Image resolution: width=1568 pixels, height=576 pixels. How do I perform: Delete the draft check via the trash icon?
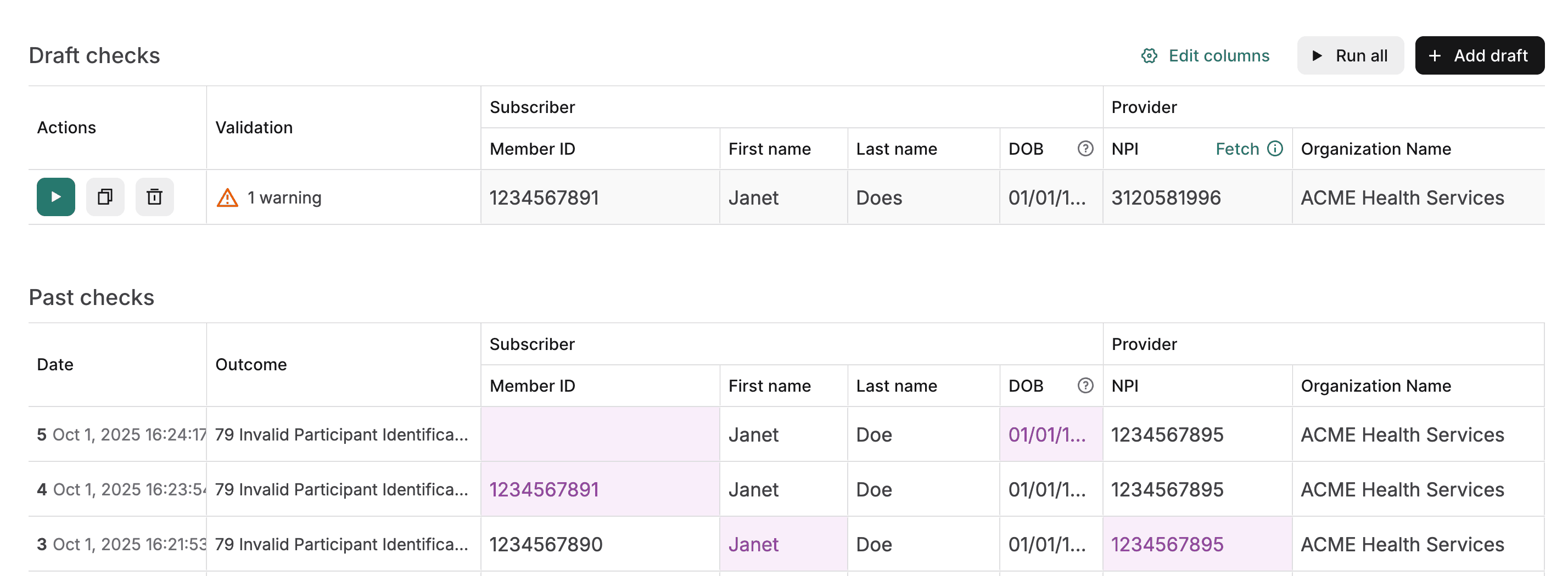pos(154,196)
